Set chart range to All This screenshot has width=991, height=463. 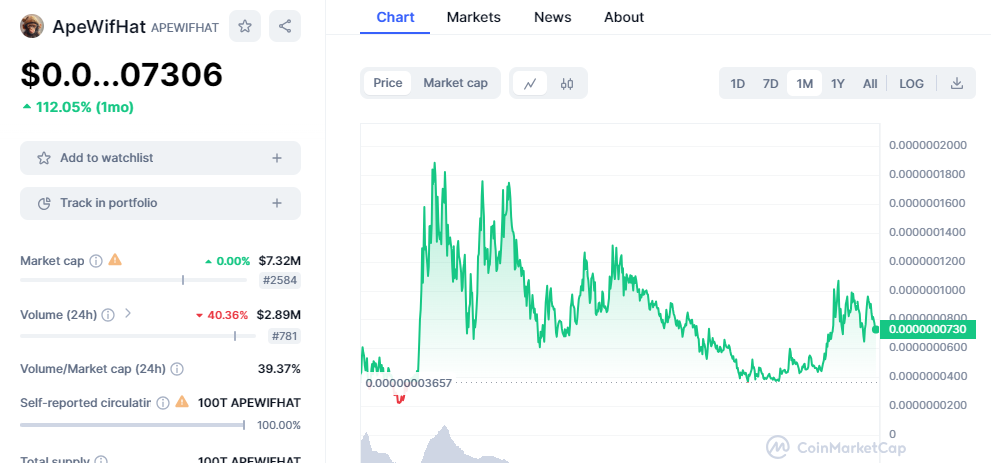870,83
